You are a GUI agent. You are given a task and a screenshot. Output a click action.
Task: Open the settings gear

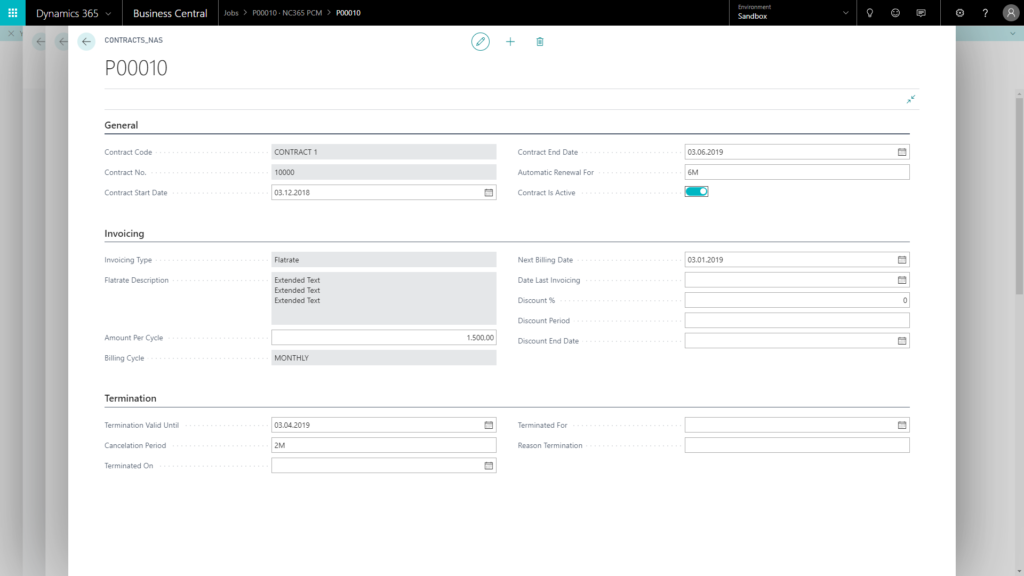pos(959,13)
